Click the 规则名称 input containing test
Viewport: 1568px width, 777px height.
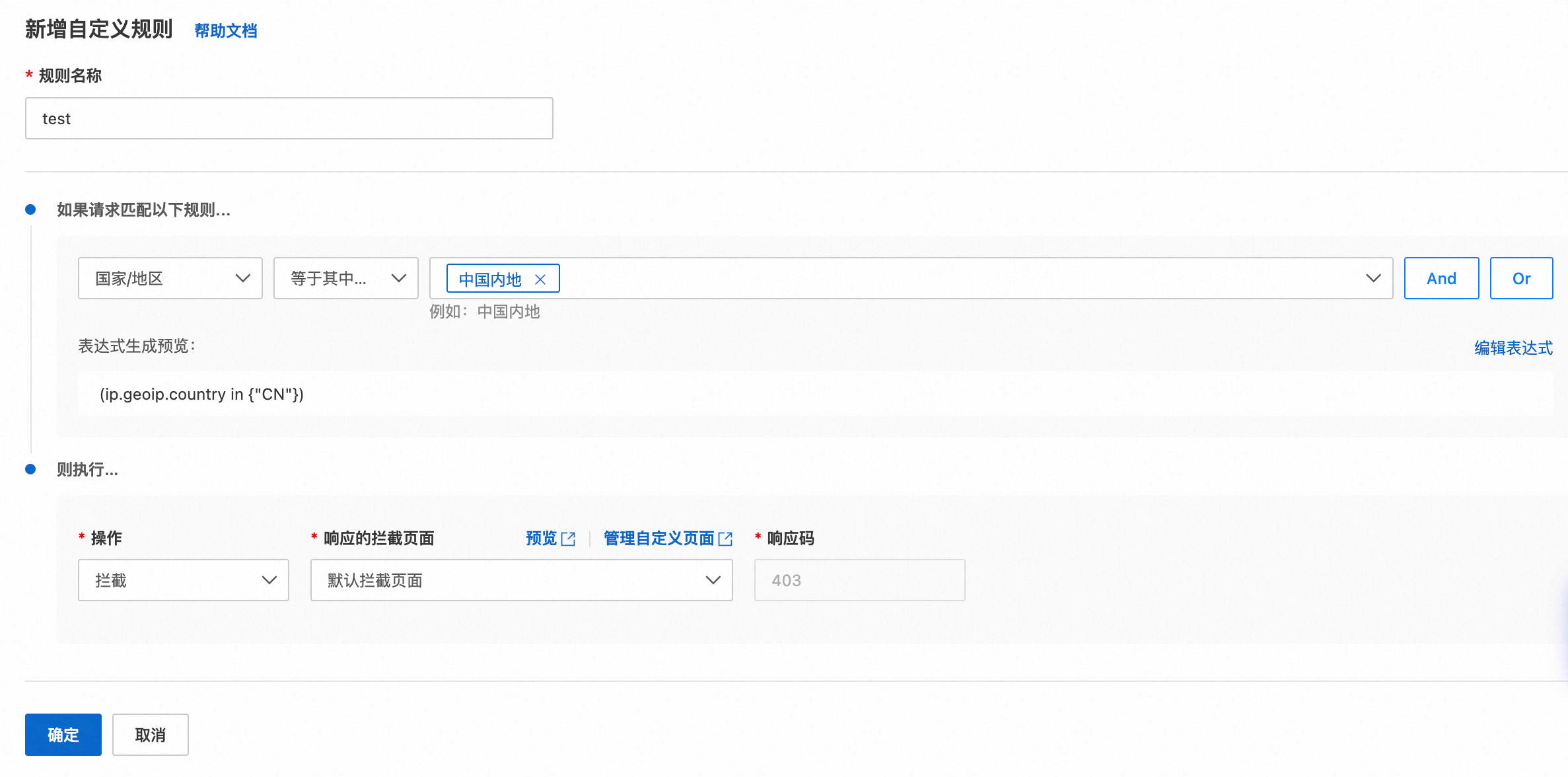pos(289,119)
